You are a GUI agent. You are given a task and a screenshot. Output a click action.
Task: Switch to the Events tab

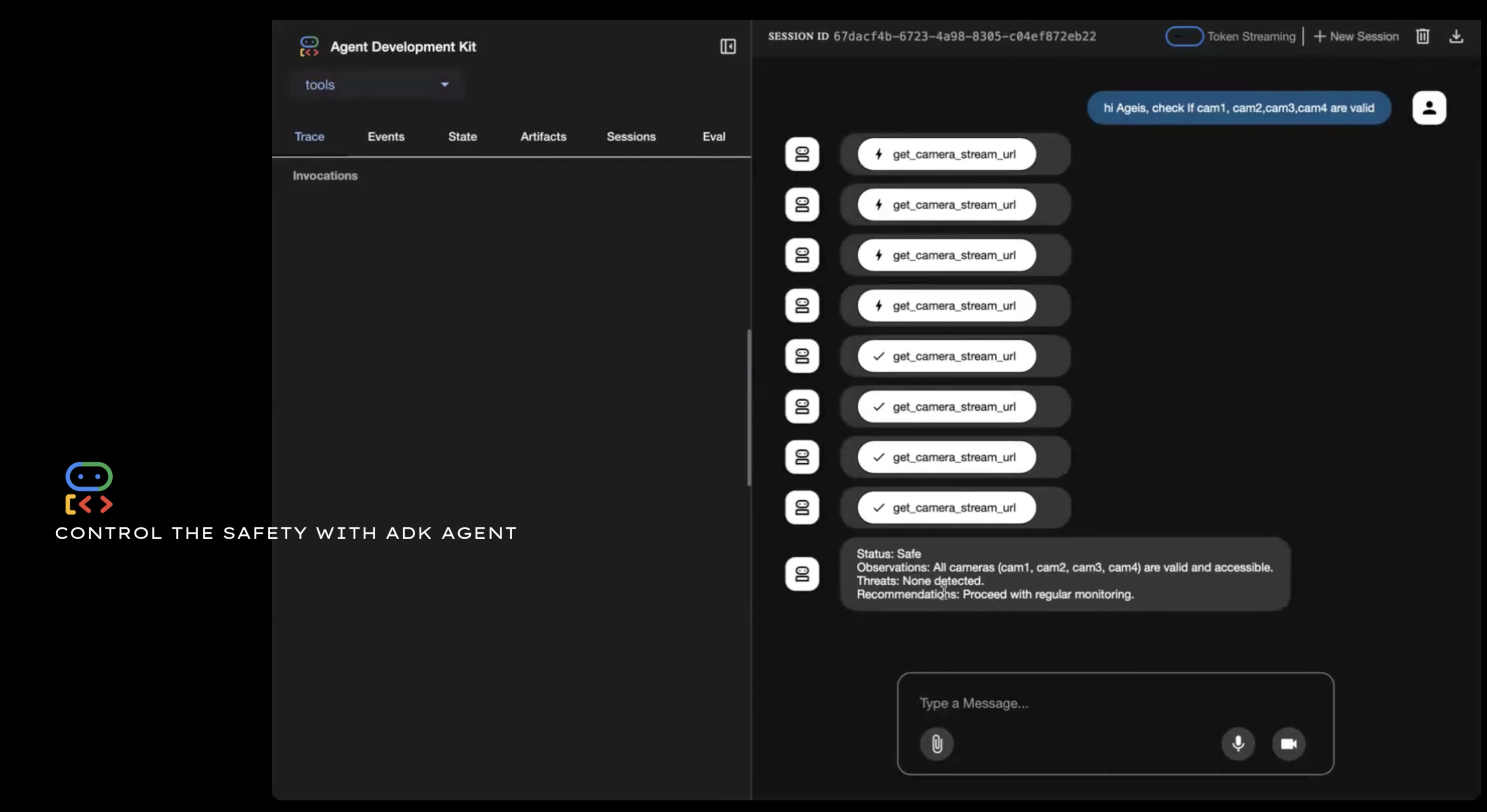[386, 137]
